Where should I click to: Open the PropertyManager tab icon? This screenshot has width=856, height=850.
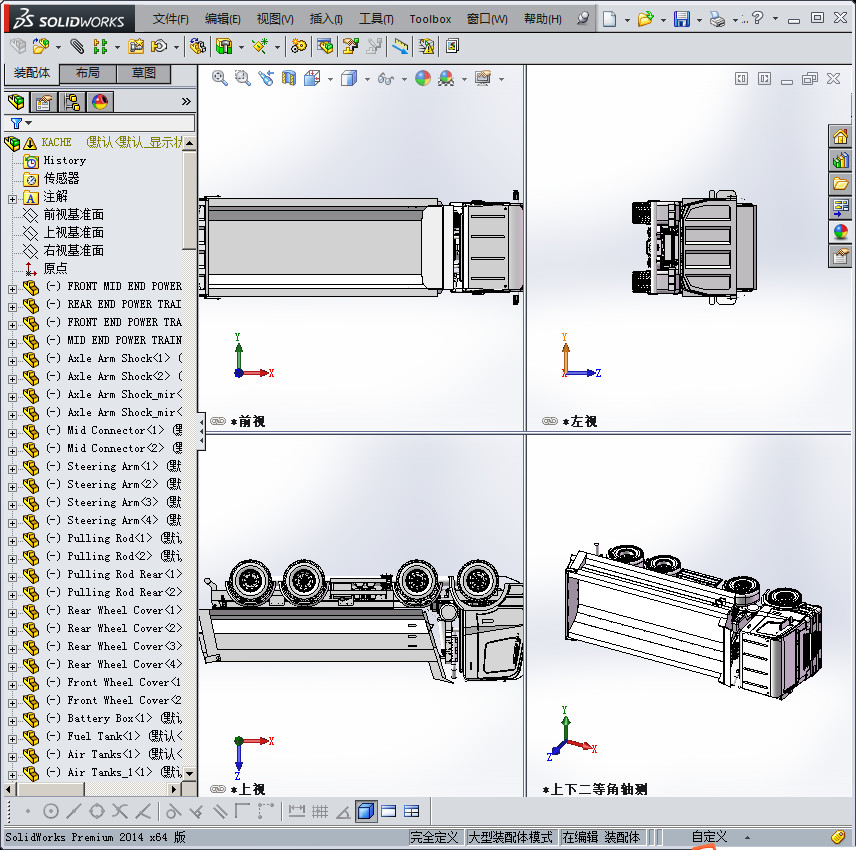pos(44,102)
